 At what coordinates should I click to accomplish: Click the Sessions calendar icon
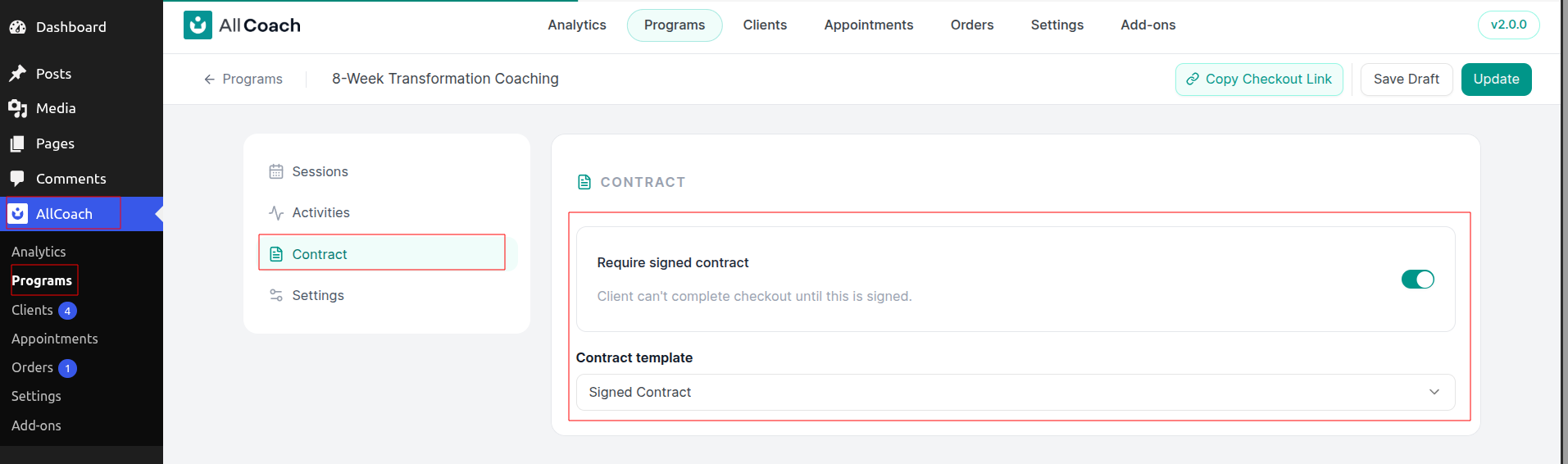(x=276, y=171)
